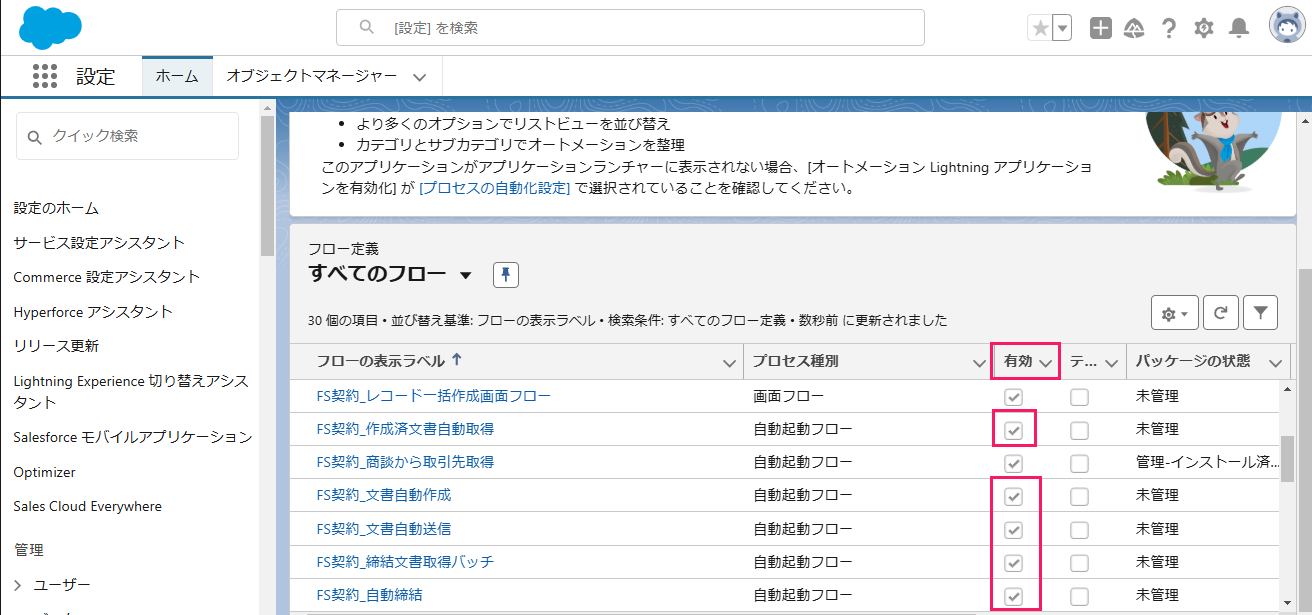Click the search magnifier icon in header
This screenshot has width=1312, height=615.
tap(367, 28)
